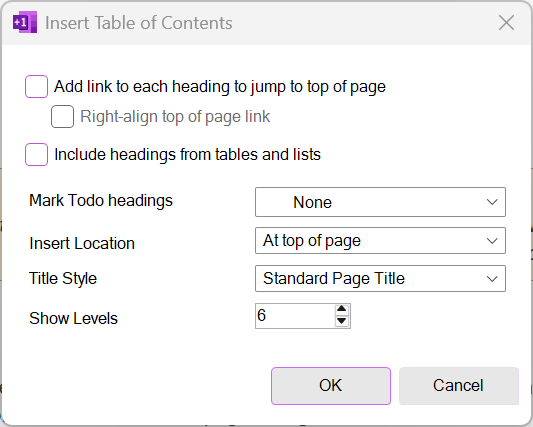Check the 'Include headings from tables and lists' box
Viewport: 533px width, 427px height.
pos(36,154)
